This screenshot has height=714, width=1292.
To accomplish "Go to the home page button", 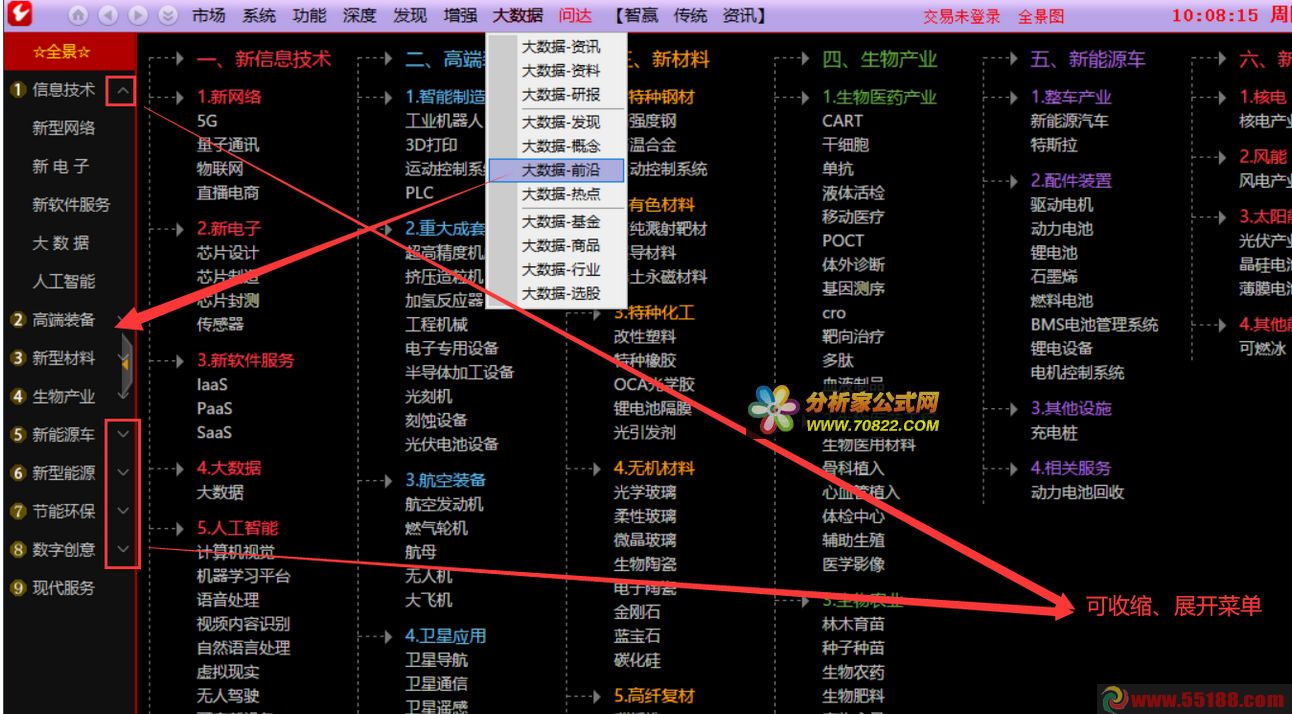I will (78, 16).
